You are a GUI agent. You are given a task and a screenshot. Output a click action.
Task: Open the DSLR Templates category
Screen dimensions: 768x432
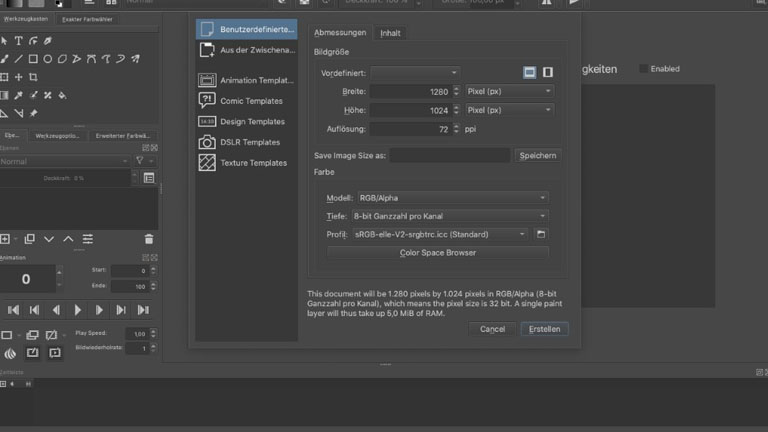coord(250,142)
